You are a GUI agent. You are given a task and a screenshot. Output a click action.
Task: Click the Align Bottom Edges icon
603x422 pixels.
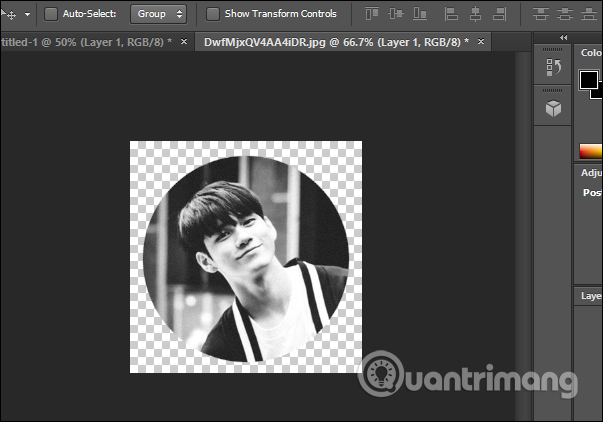[x=420, y=14]
